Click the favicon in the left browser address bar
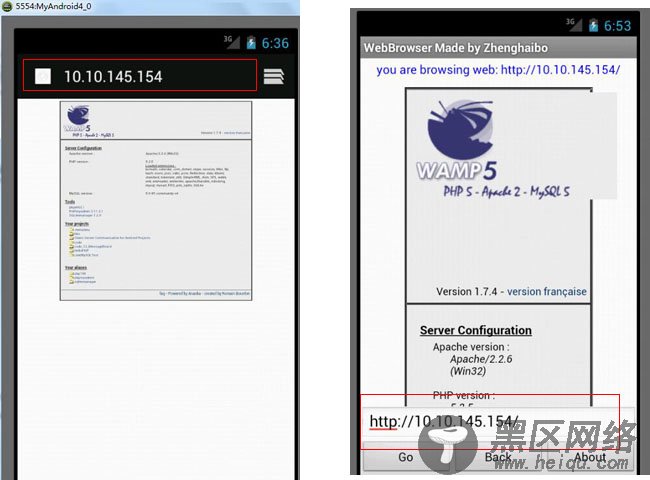The width and height of the screenshot is (650, 480). tap(43, 76)
